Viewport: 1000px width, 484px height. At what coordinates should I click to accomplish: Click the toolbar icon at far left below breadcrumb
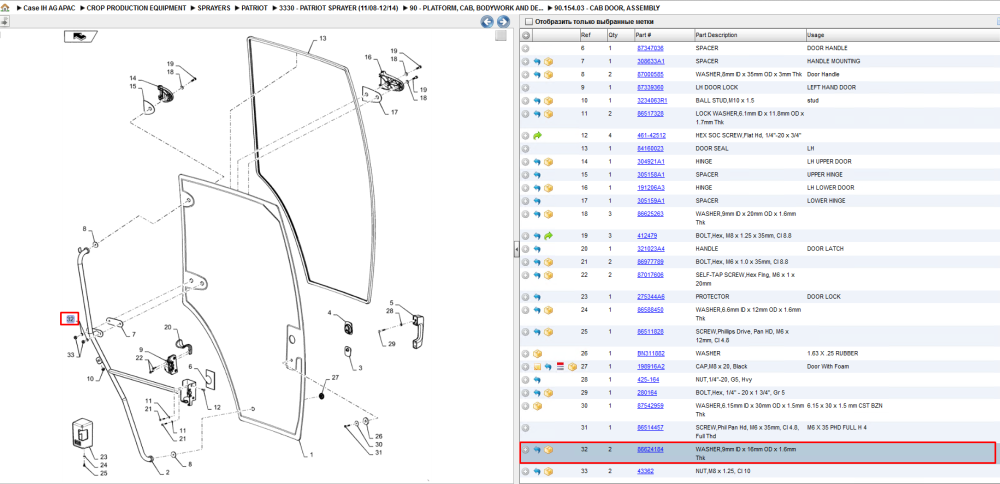[x=4, y=21]
